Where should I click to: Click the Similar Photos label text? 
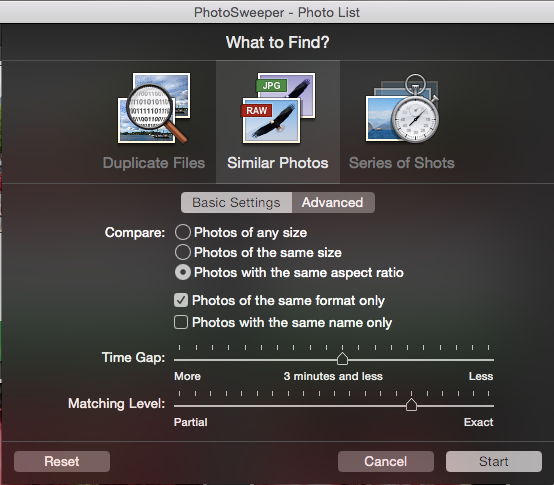click(278, 163)
